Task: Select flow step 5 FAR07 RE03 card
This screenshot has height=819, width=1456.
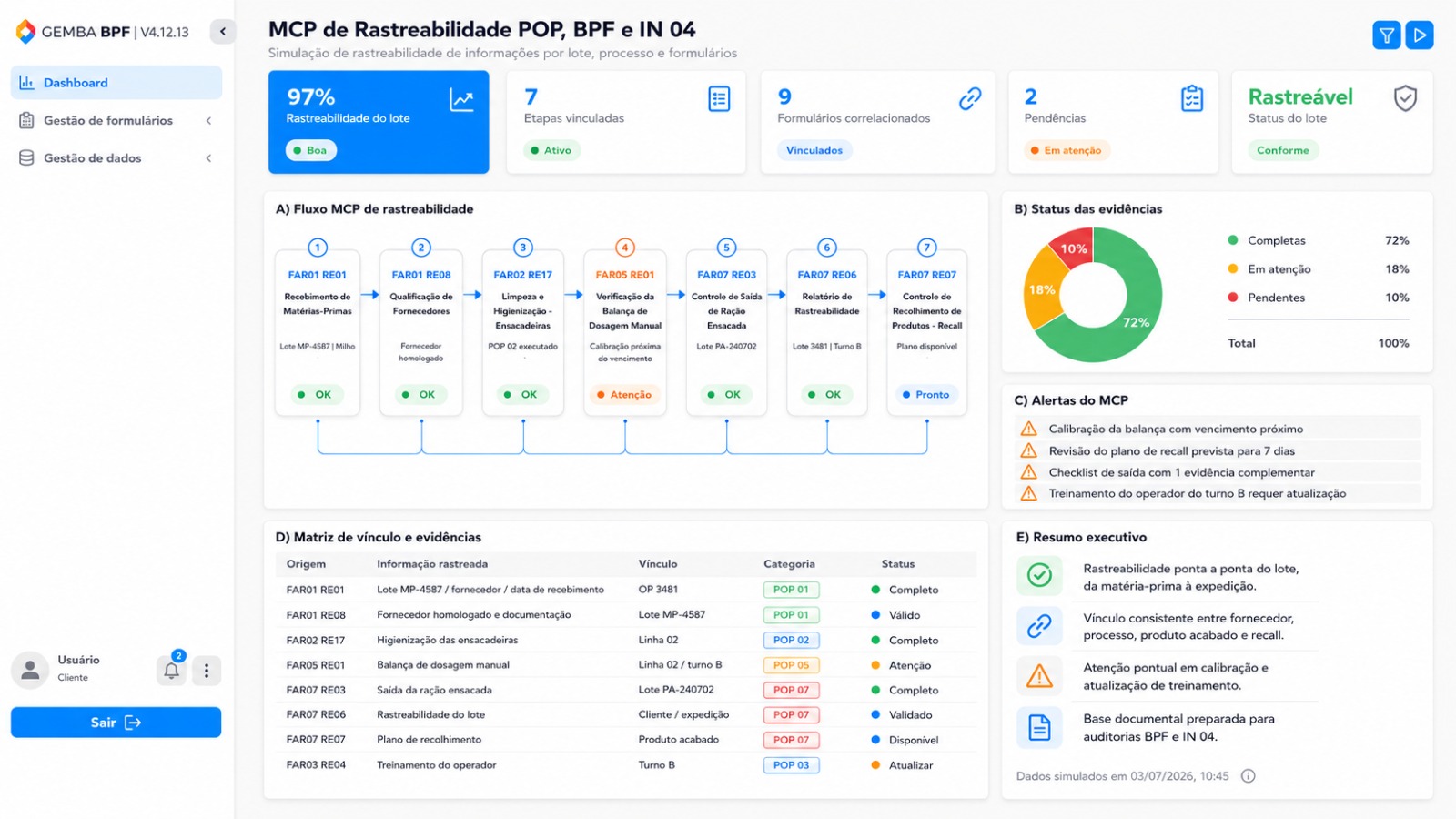Action: tap(726, 333)
